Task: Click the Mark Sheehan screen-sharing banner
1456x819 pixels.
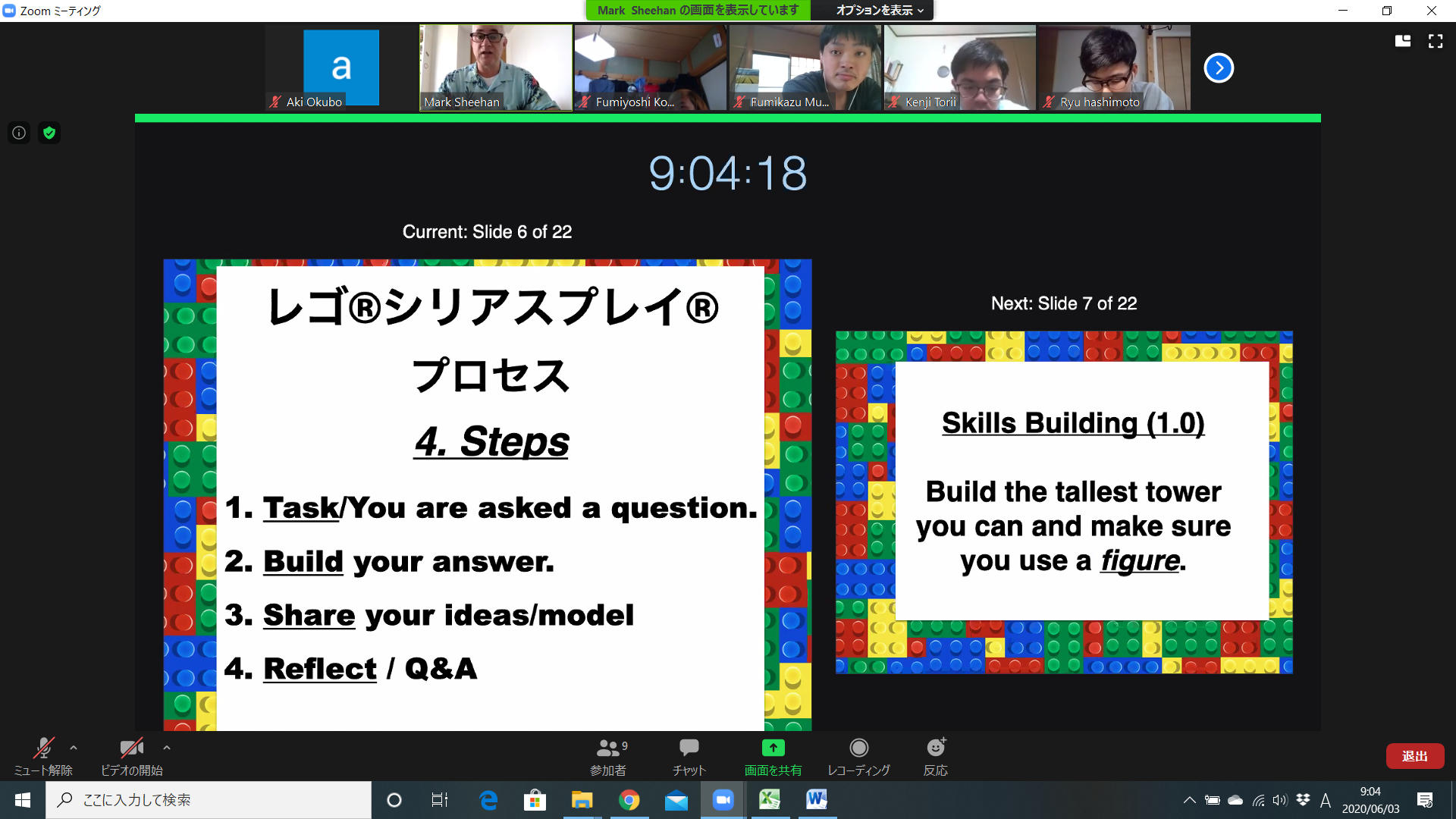Action: pyautogui.click(x=698, y=10)
